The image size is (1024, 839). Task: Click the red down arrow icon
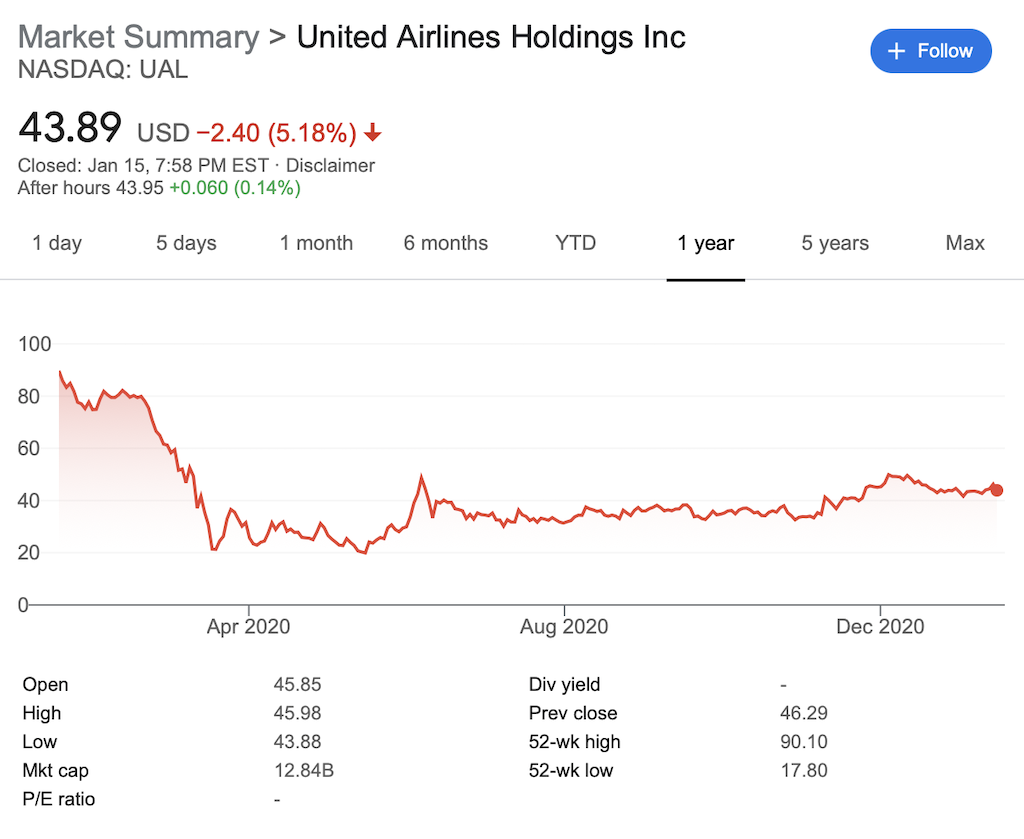pyautogui.click(x=373, y=133)
